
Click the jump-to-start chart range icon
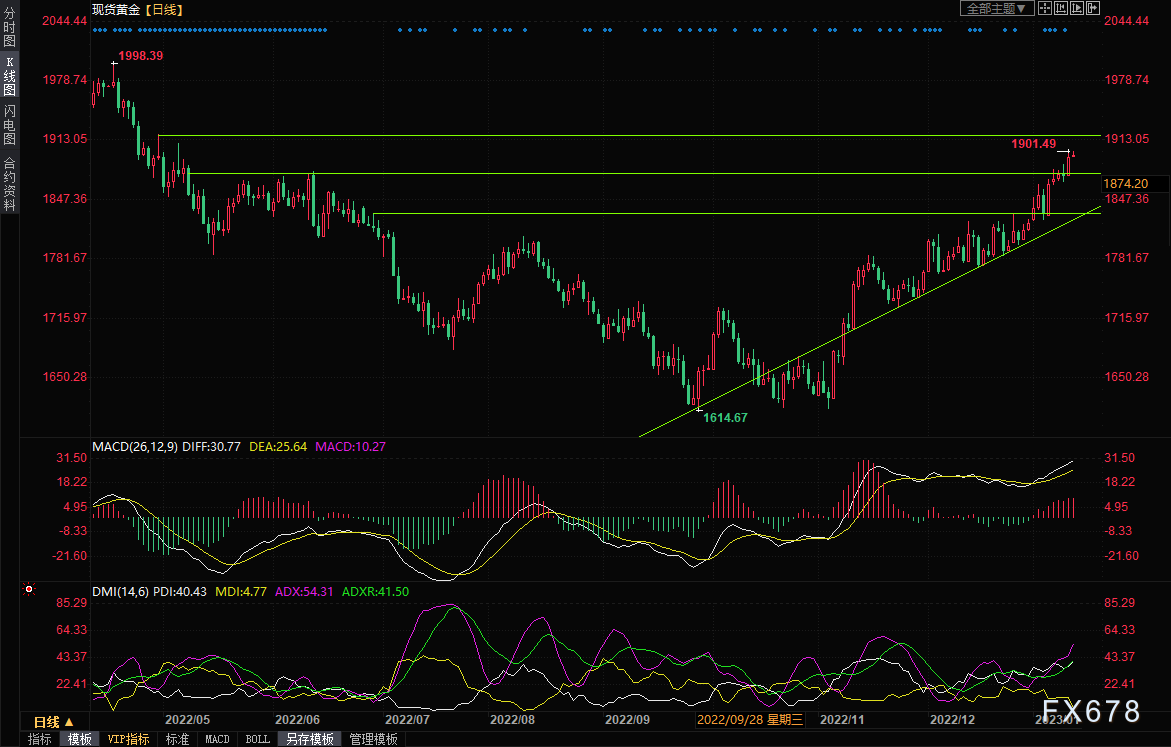pos(1060,8)
